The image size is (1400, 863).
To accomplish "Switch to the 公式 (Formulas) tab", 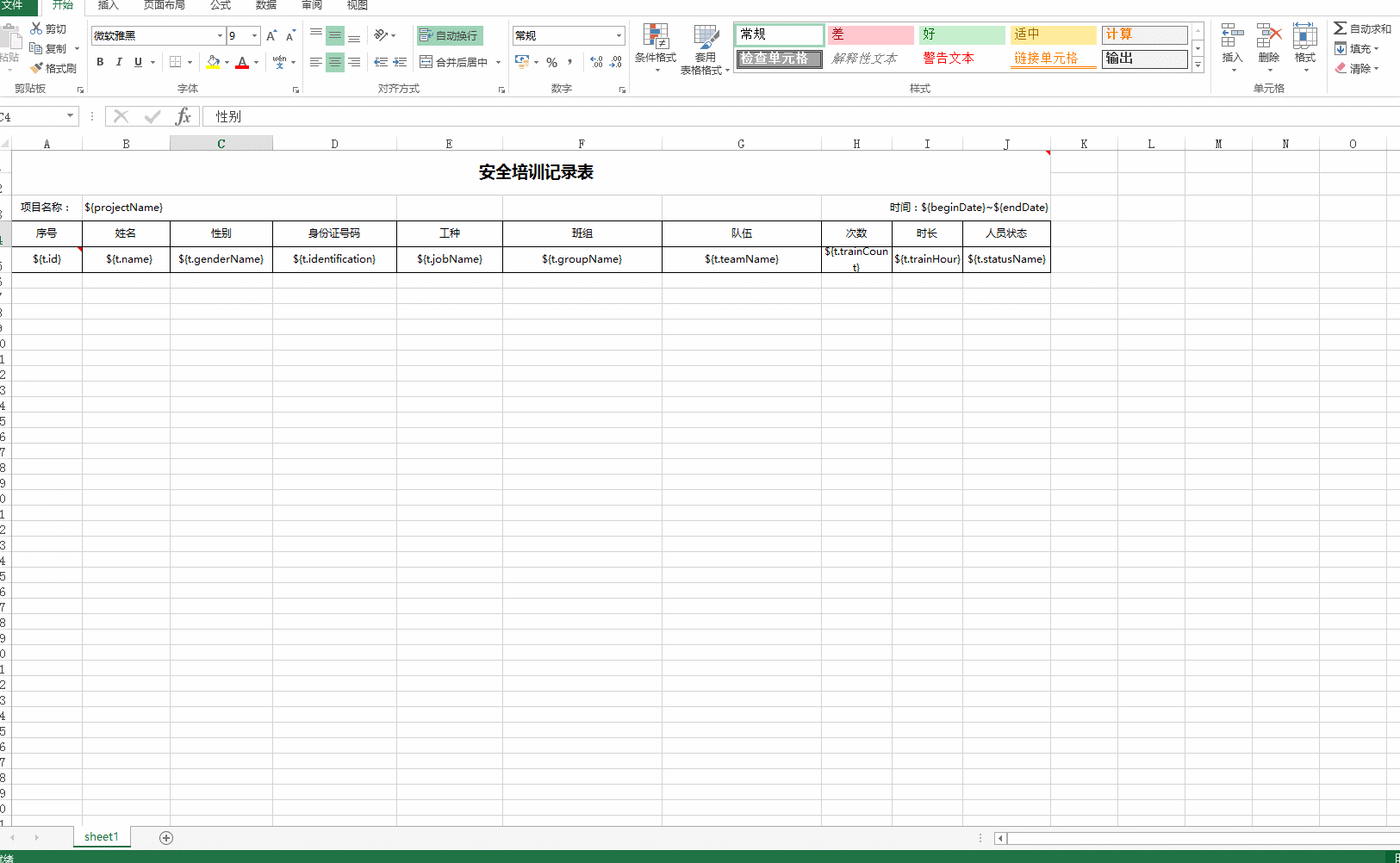I will click(x=221, y=5).
